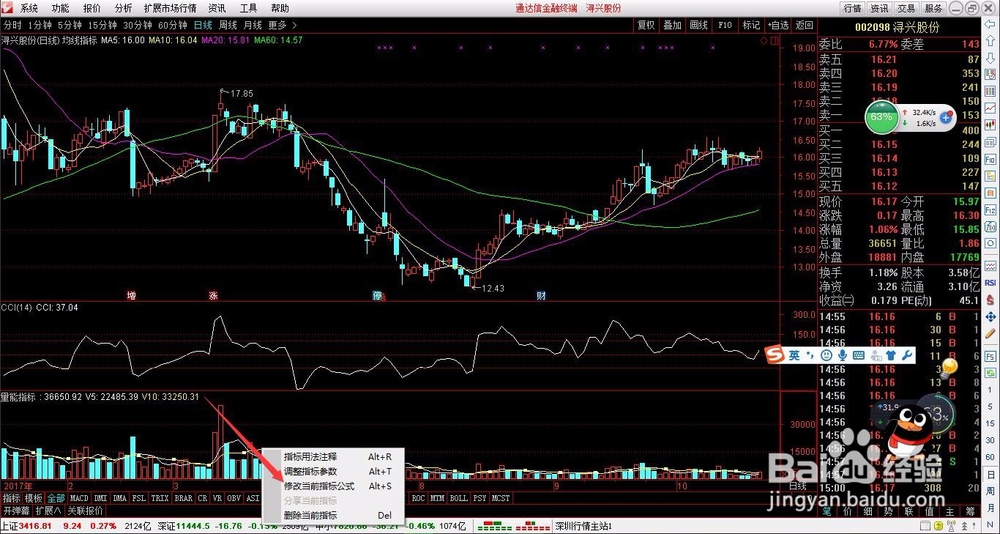Click the blue four-way move arrows icon

(990, 317)
